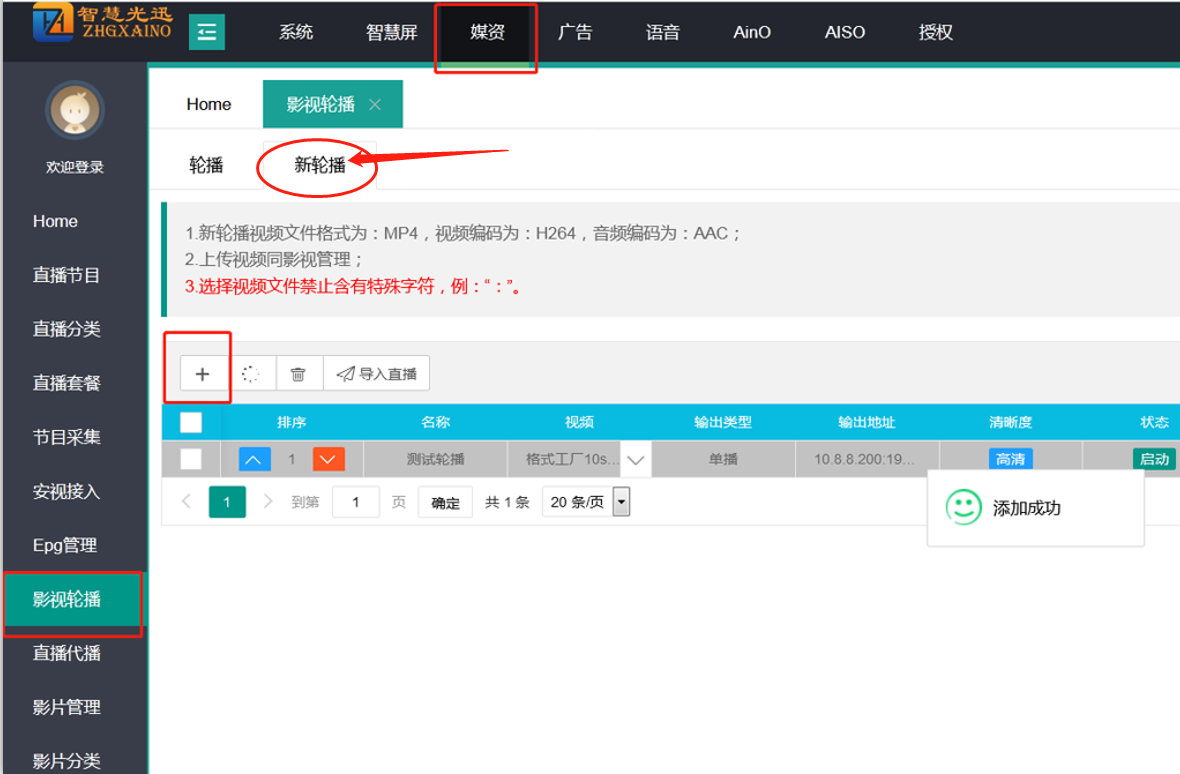1180x774 pixels.
Task: Move row down with orange arrow
Action: [x=328, y=459]
